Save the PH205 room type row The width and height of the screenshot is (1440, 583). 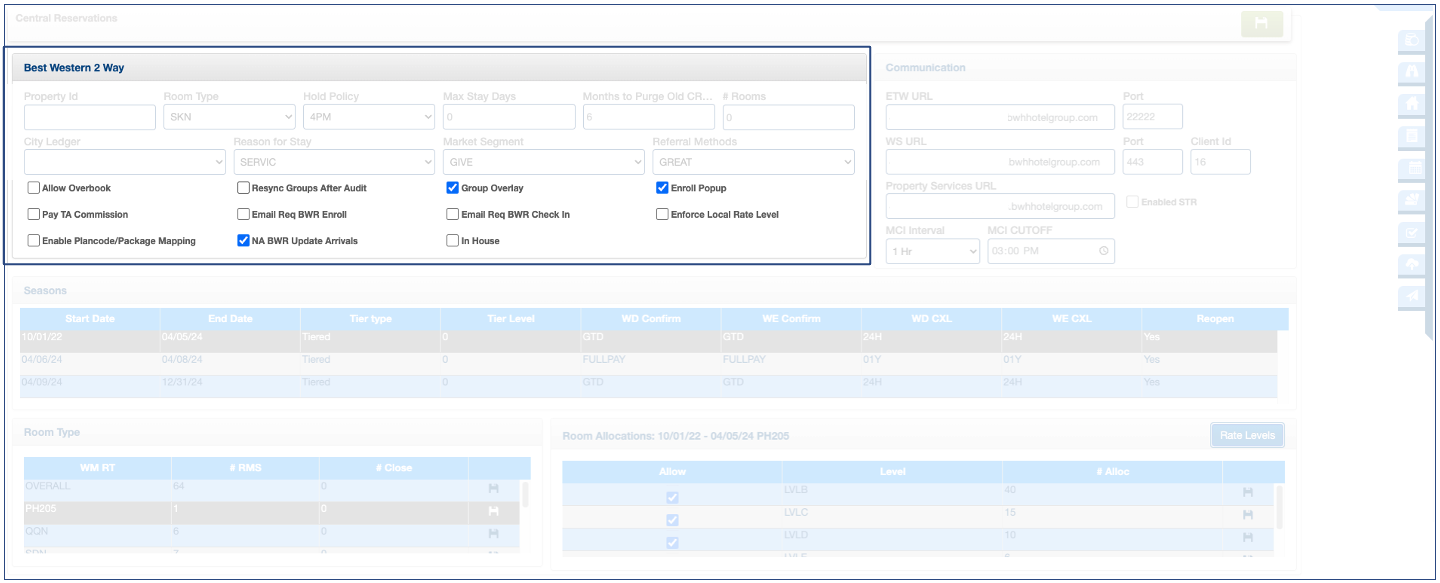coord(494,511)
